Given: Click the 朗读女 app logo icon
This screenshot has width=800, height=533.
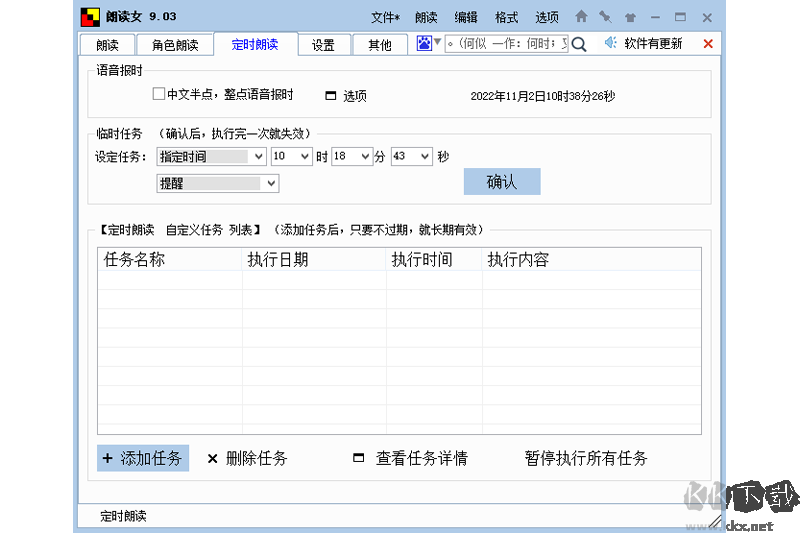Looking at the screenshot, I should point(90,17).
